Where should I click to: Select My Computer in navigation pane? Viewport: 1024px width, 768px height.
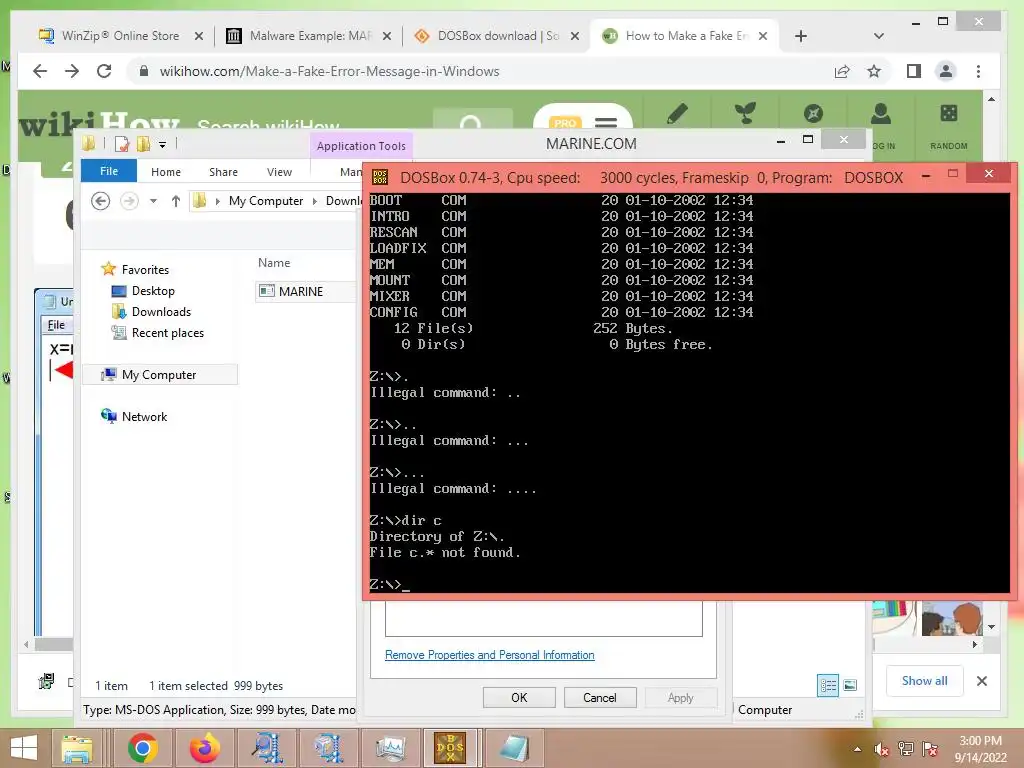[x=159, y=375]
